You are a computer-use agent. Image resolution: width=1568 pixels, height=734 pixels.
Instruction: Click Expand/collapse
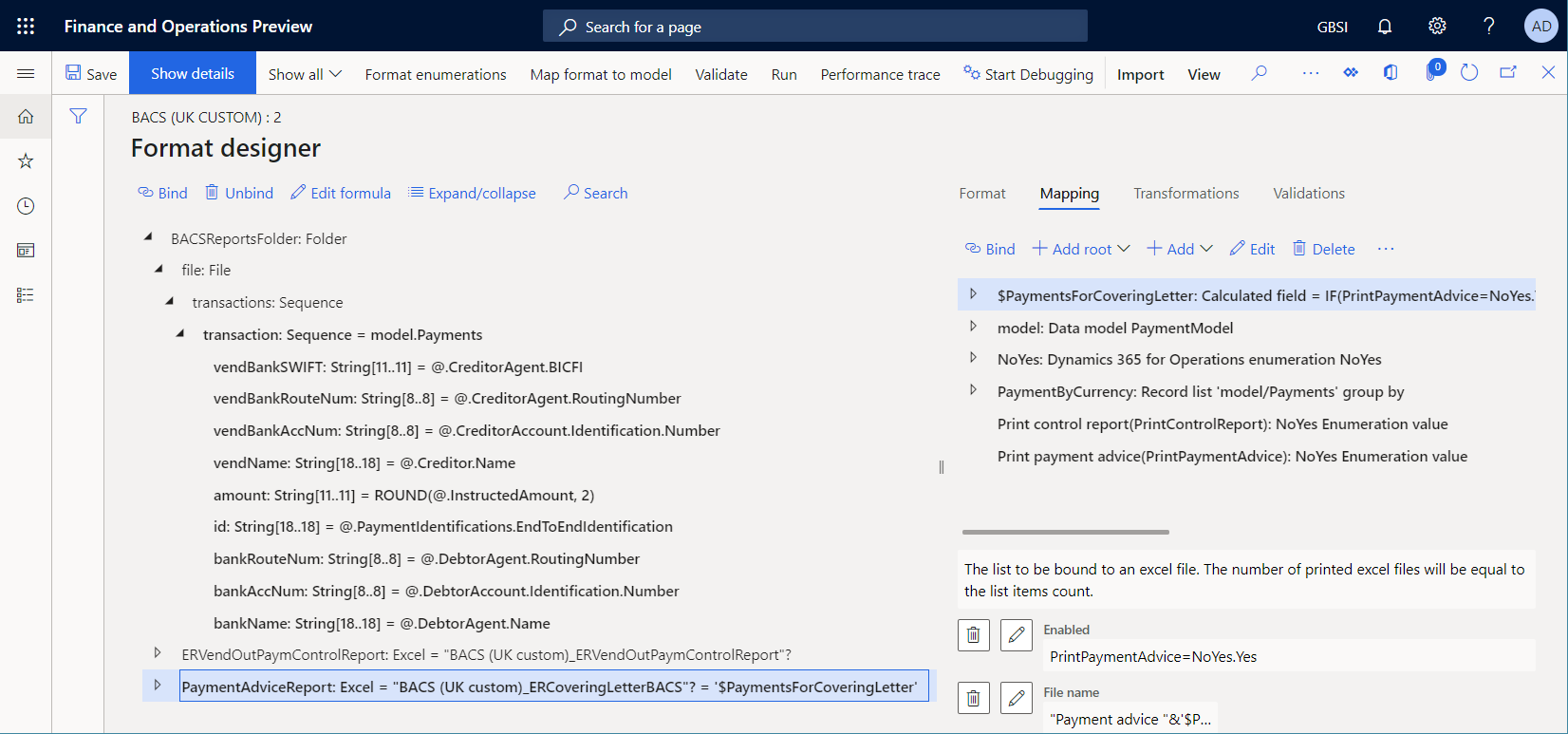tap(472, 193)
